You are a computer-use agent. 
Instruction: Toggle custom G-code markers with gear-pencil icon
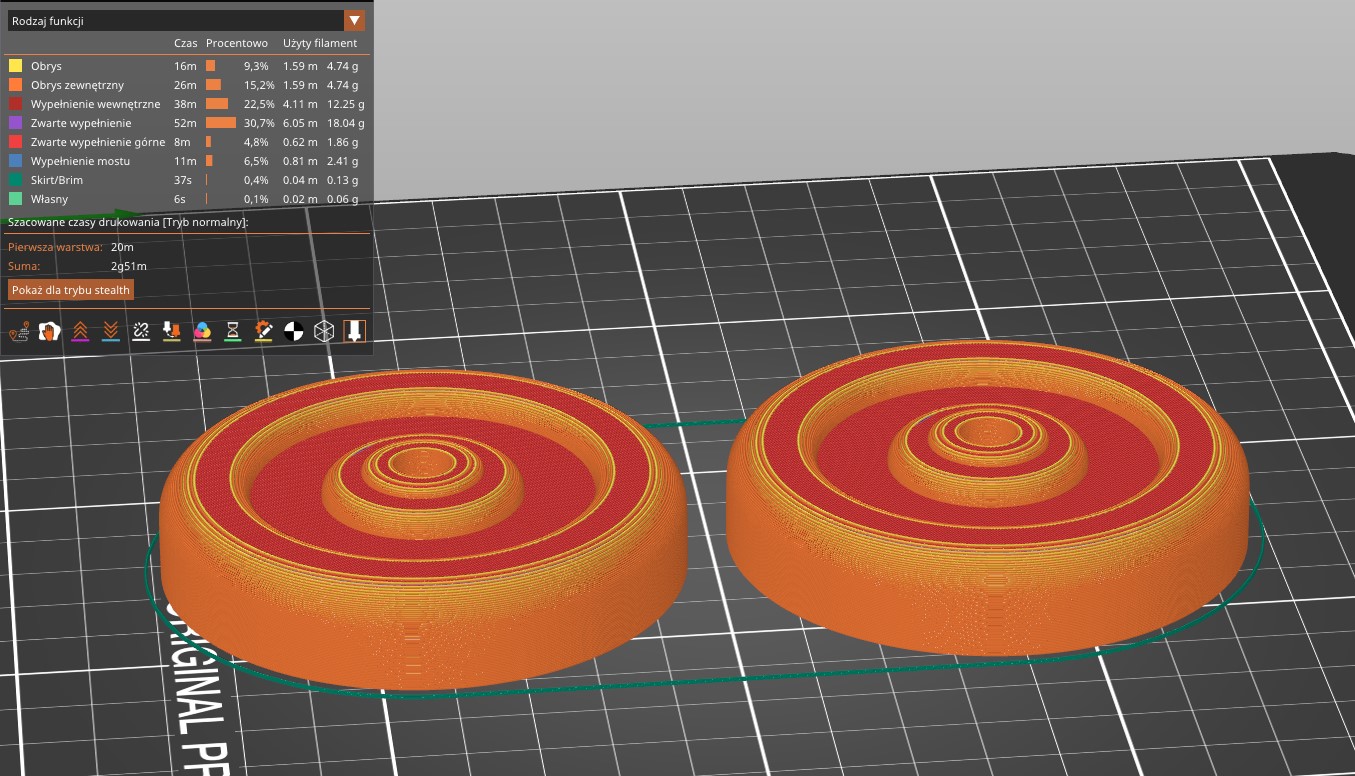click(x=263, y=331)
